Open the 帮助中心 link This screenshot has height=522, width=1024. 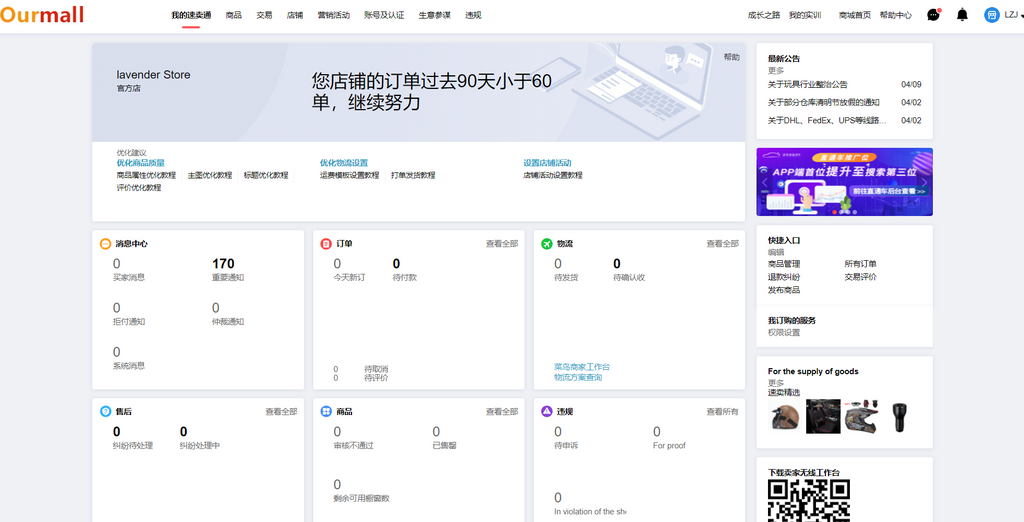coord(895,15)
